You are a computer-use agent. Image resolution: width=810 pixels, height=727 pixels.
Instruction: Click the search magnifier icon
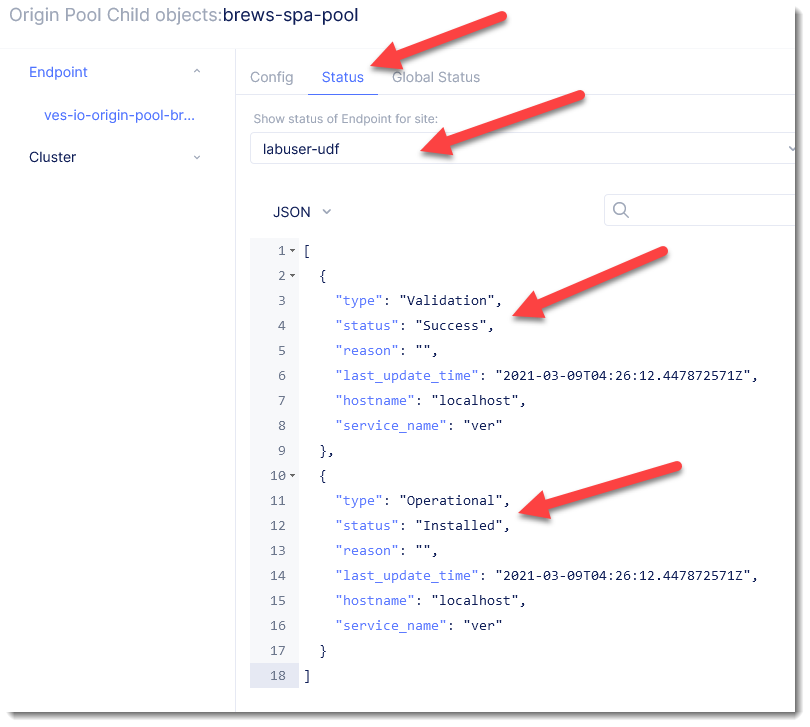point(620,210)
